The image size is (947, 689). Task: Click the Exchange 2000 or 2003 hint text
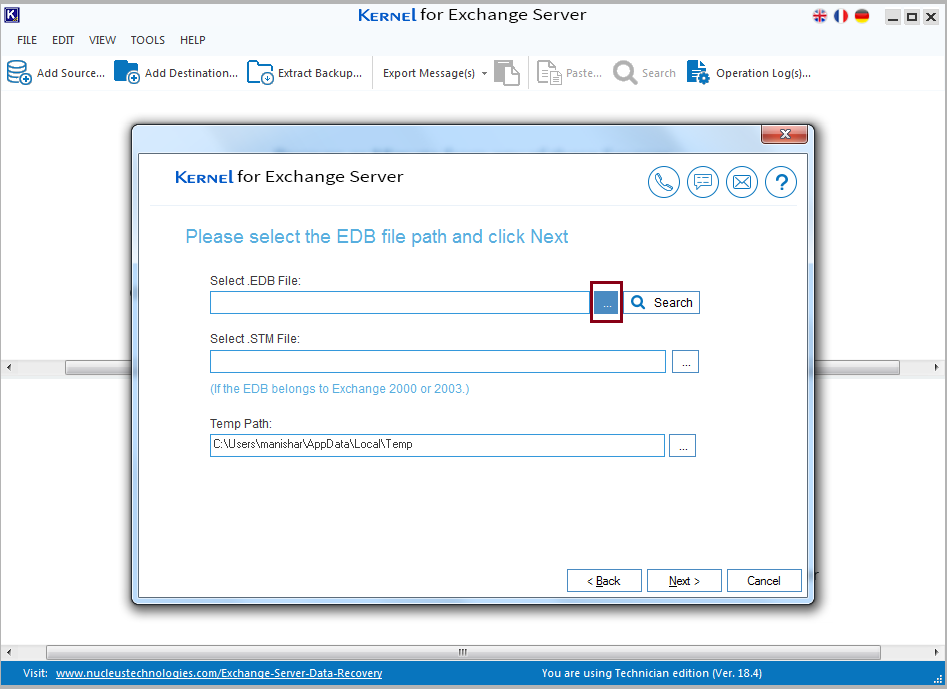point(339,389)
